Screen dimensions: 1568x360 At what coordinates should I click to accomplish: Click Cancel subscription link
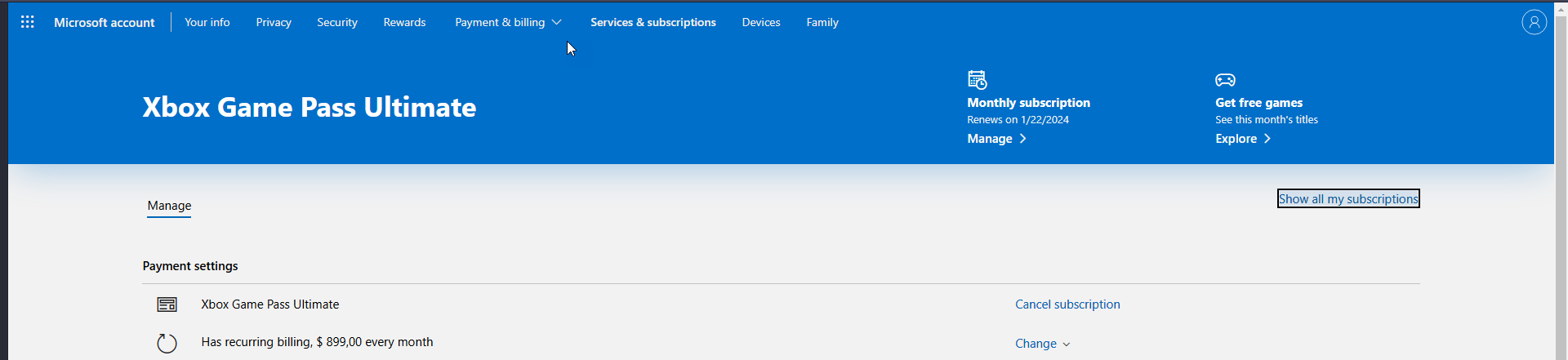tap(1067, 304)
